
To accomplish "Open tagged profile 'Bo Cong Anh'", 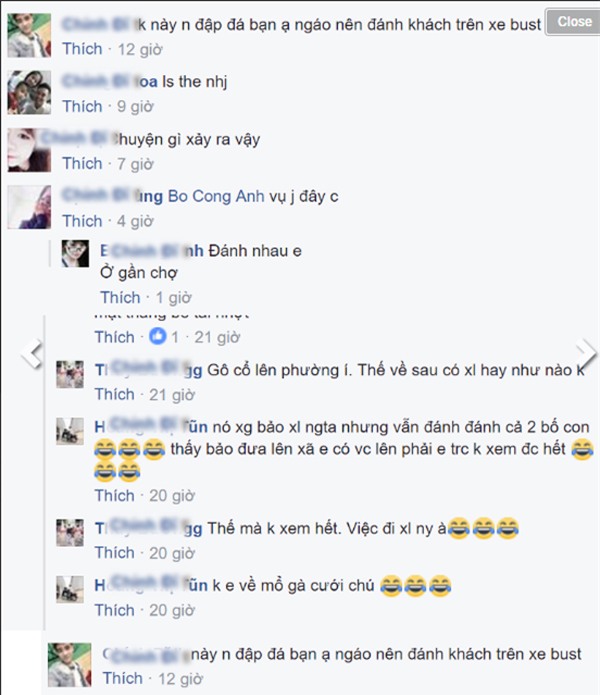I will [x=216, y=196].
